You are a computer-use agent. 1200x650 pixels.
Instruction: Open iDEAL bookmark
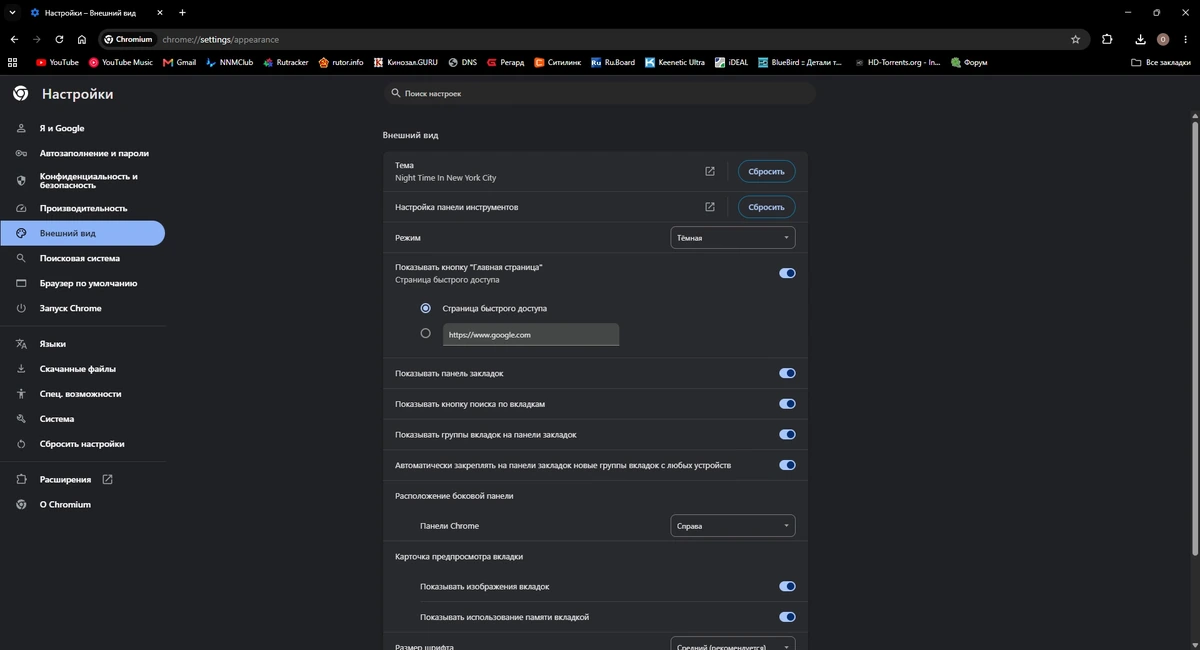pos(732,62)
